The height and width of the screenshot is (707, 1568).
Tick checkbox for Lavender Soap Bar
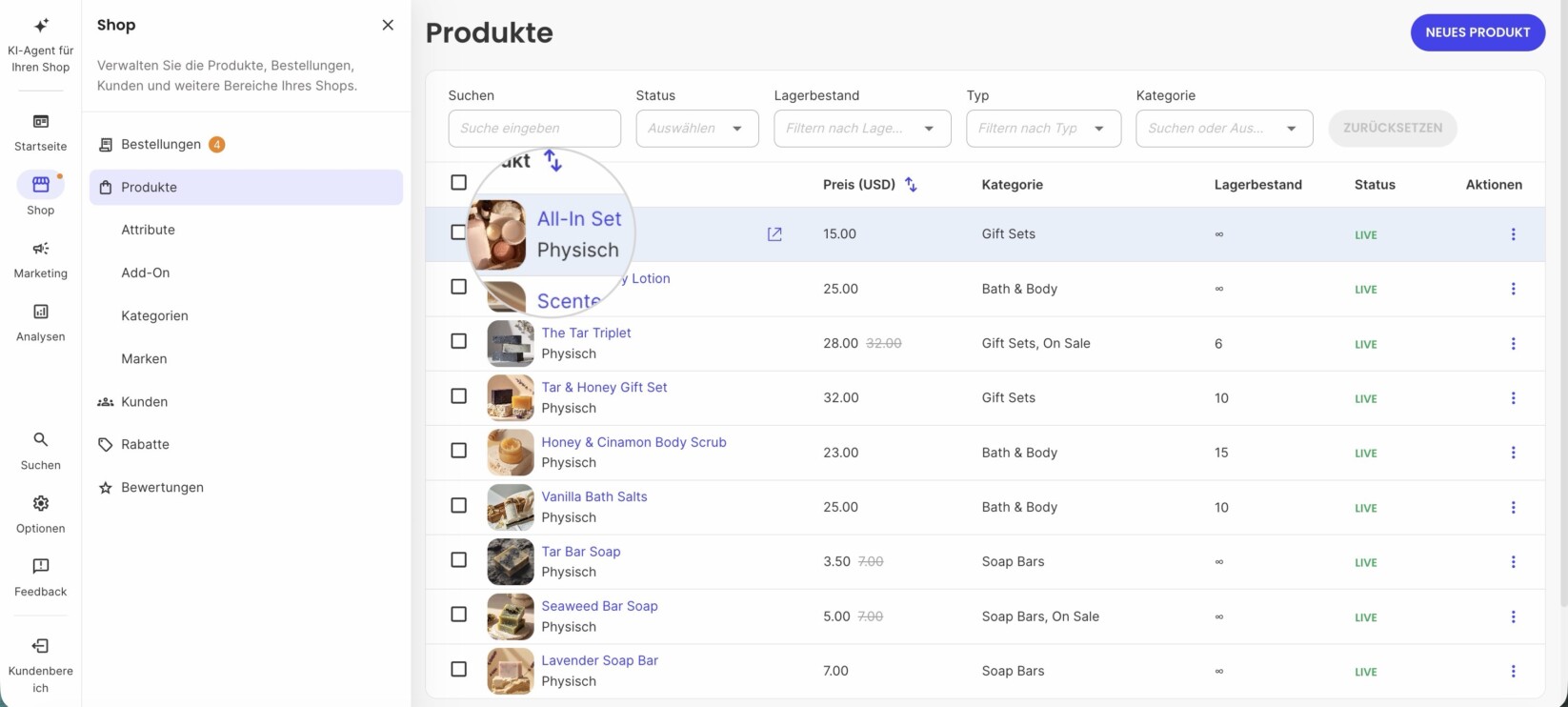[x=458, y=669]
